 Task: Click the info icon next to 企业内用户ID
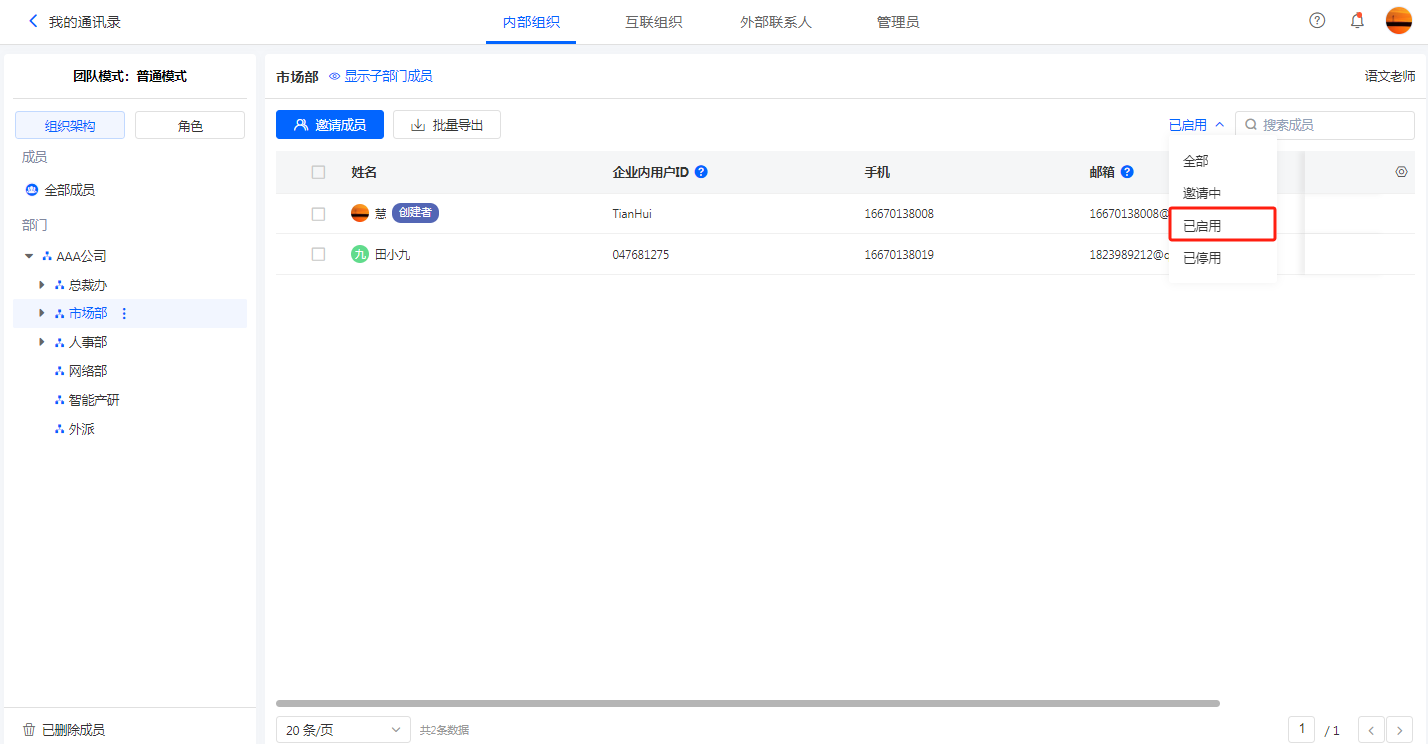click(x=701, y=172)
